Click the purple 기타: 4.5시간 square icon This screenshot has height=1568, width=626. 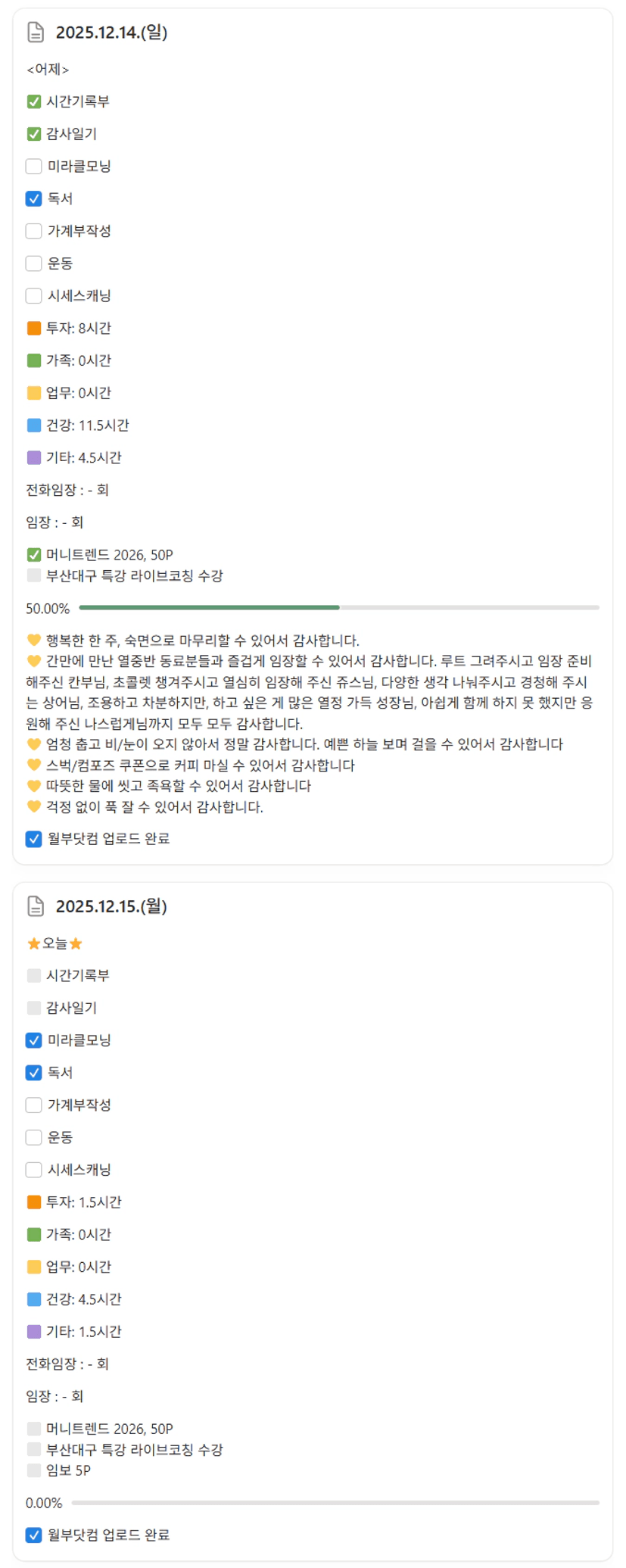tap(34, 457)
